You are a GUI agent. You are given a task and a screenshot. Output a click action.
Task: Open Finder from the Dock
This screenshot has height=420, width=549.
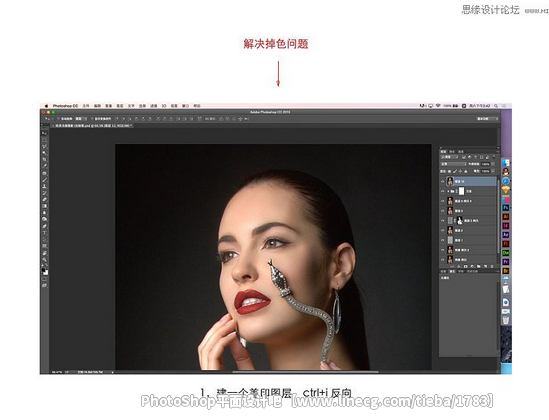tap(506, 163)
